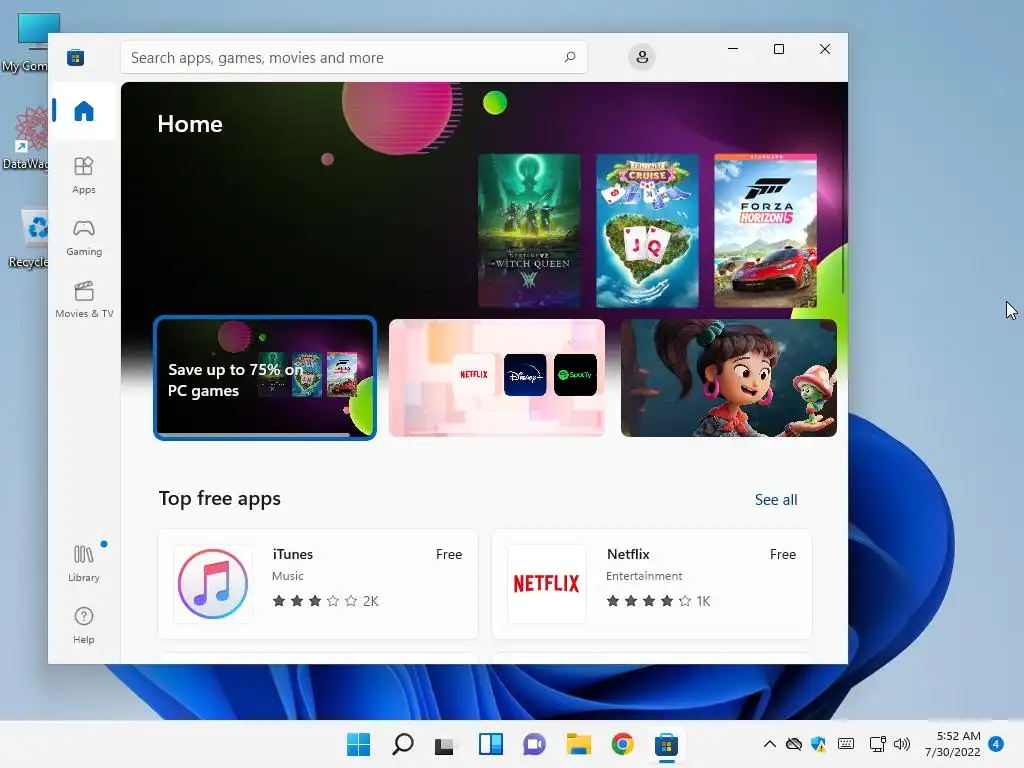1024x768 pixels.
Task: Open Chat app on taskbar
Action: coord(534,744)
